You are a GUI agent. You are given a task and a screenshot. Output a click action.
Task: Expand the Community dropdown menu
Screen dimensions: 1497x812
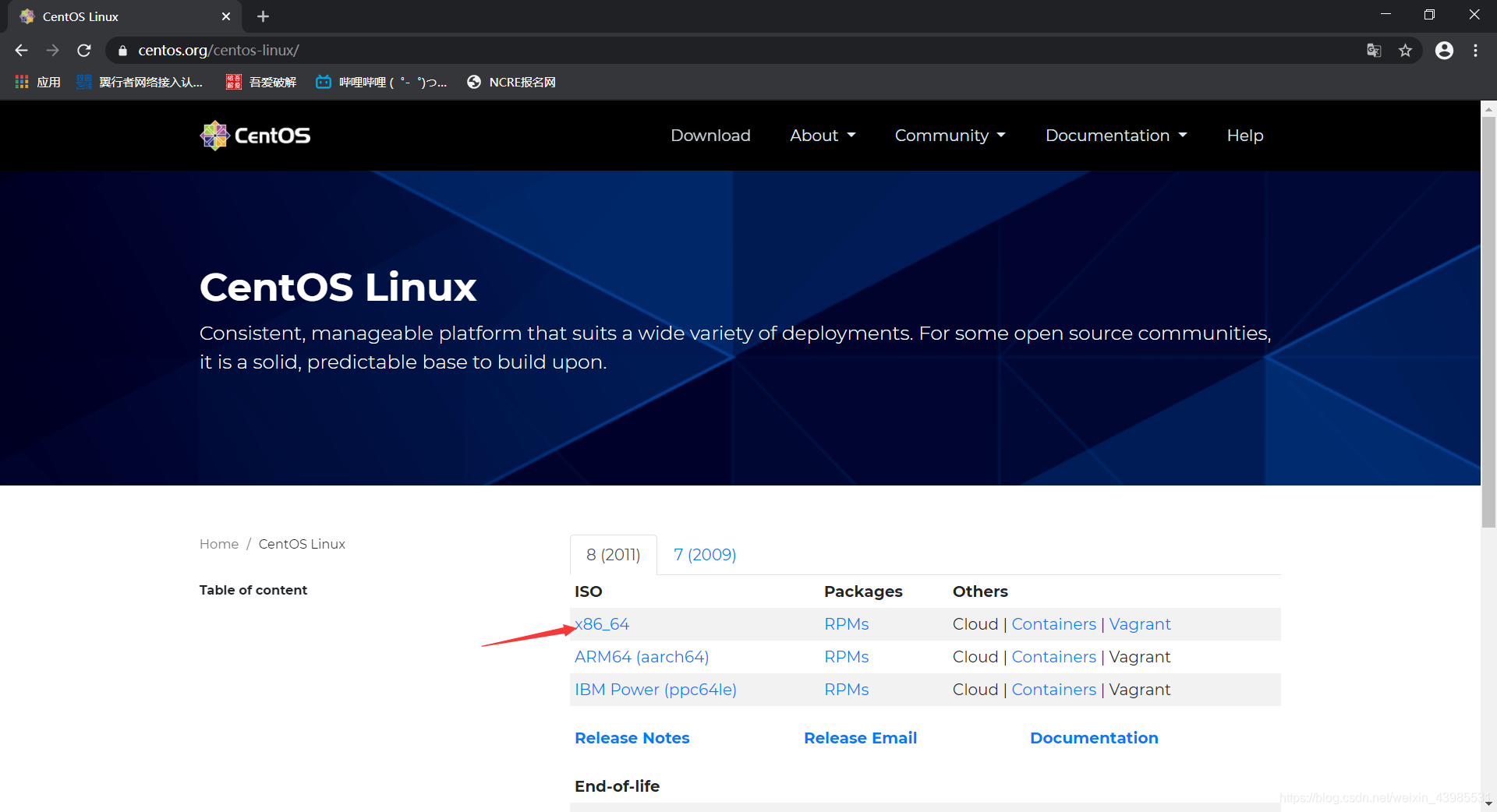point(950,136)
